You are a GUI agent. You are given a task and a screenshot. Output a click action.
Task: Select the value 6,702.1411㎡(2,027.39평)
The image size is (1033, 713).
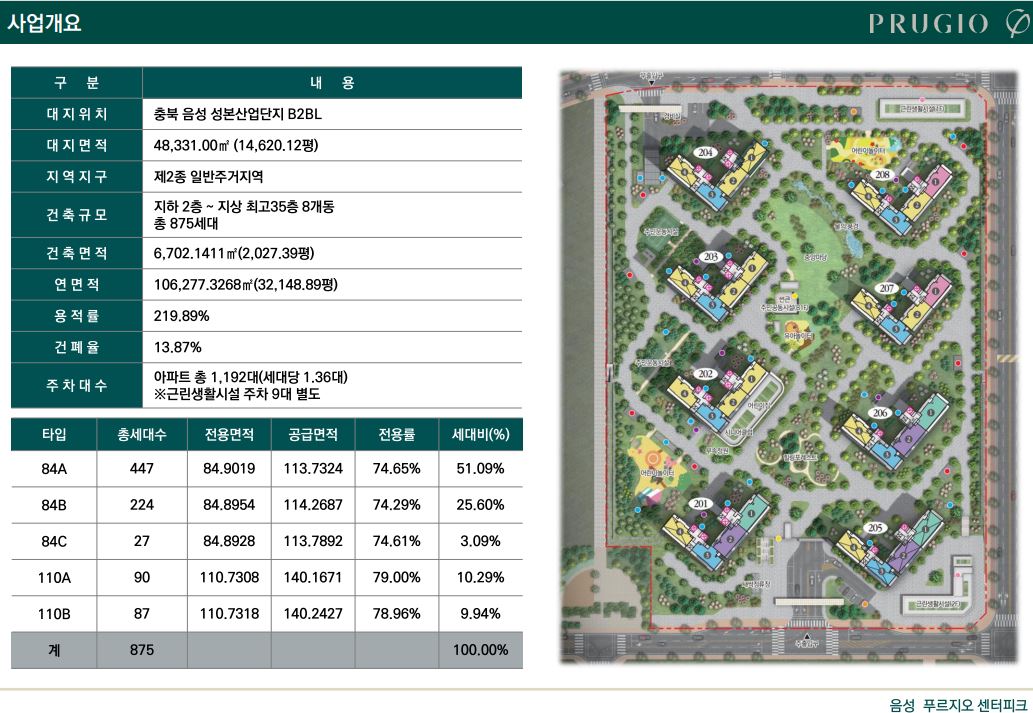(234, 253)
